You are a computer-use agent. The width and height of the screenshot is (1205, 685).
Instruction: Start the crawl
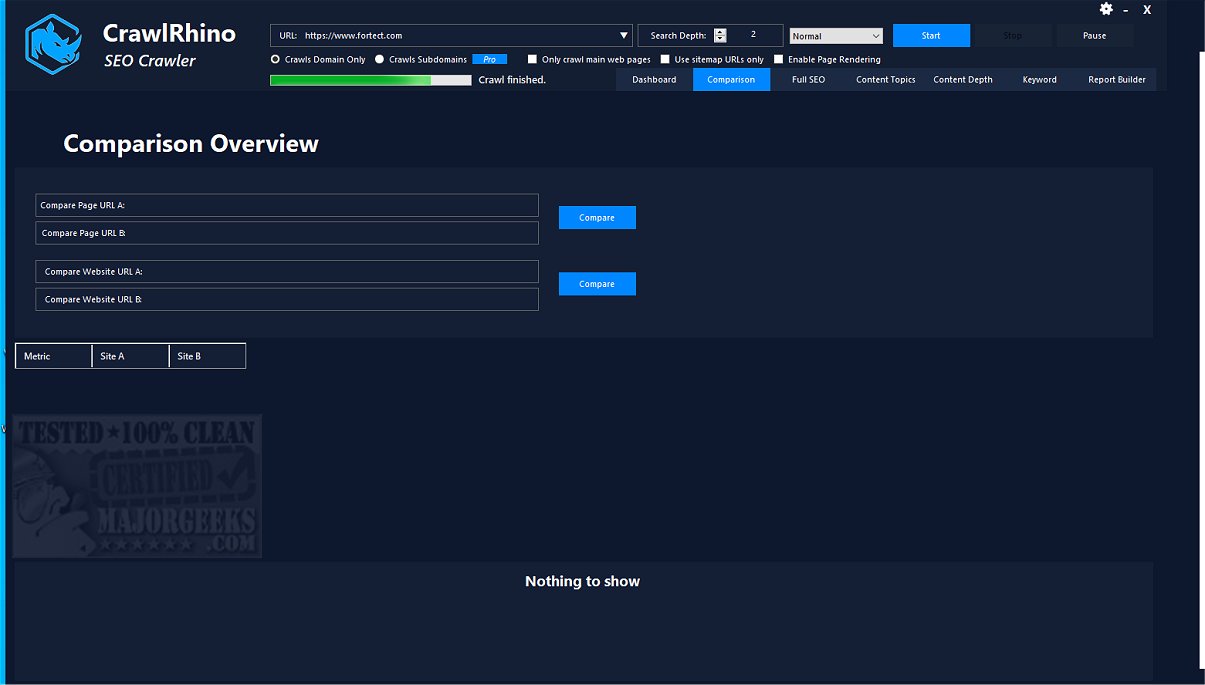(x=931, y=36)
